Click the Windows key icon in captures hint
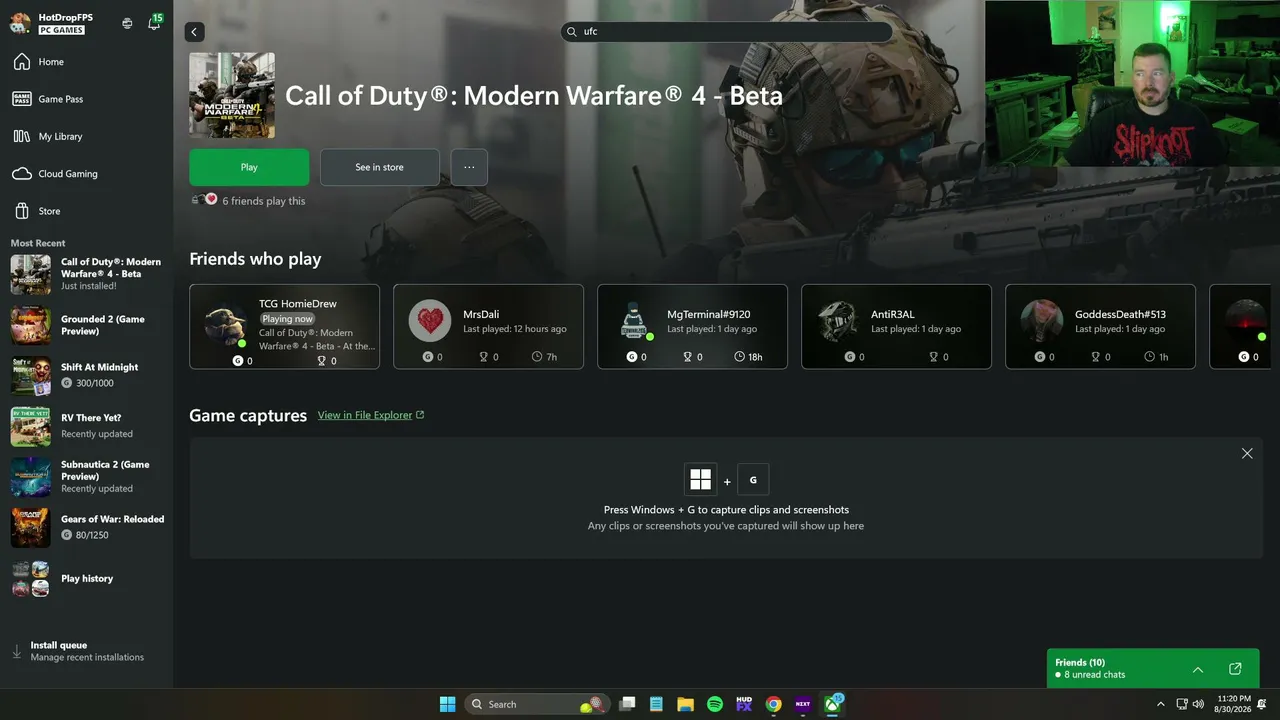 point(700,479)
